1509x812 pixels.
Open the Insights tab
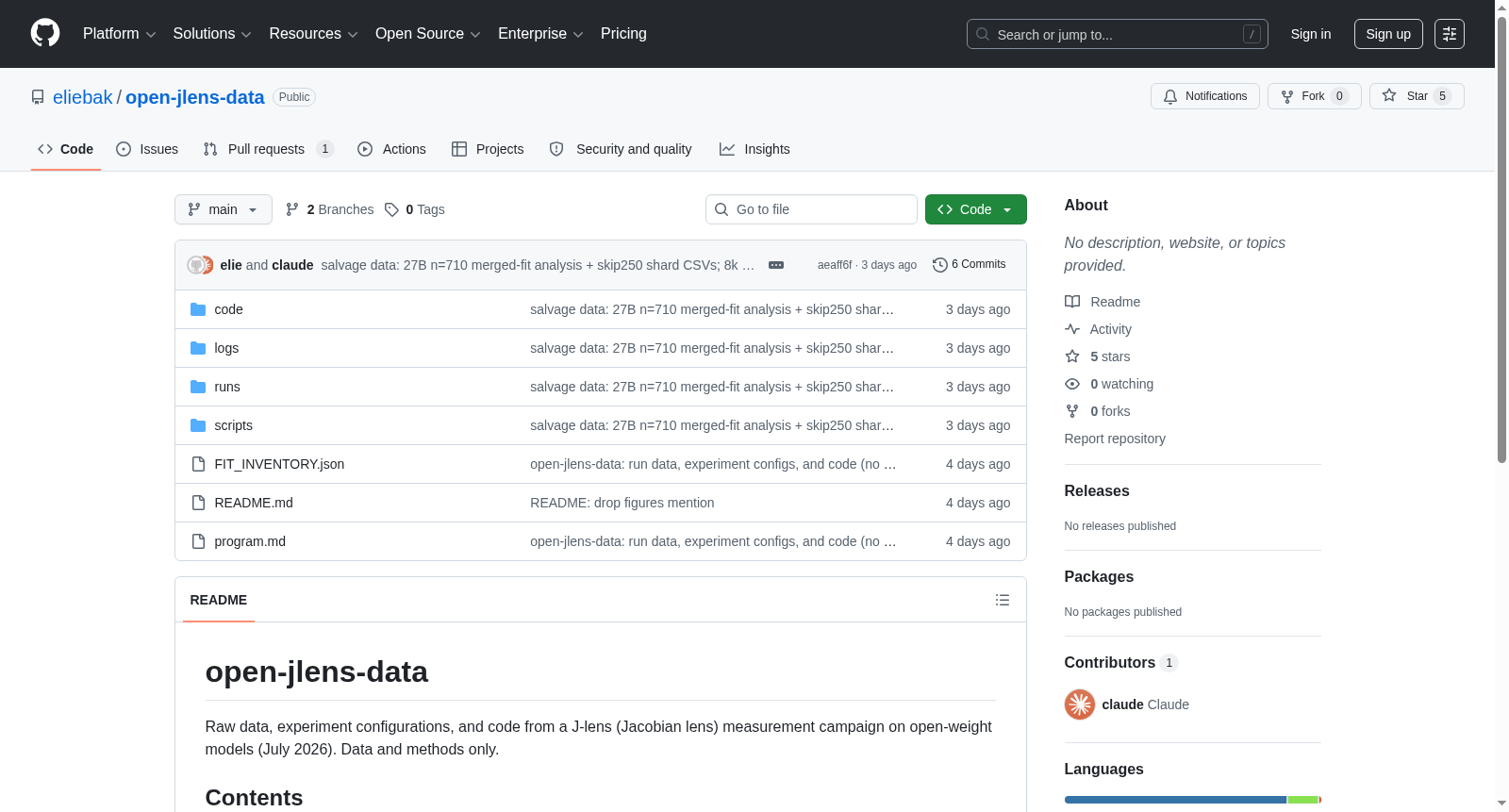pos(754,149)
